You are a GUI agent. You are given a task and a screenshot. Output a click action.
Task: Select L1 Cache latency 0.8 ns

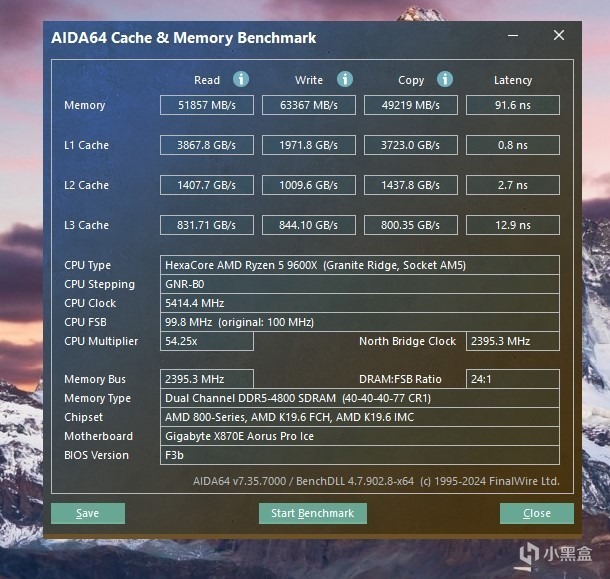coord(513,145)
